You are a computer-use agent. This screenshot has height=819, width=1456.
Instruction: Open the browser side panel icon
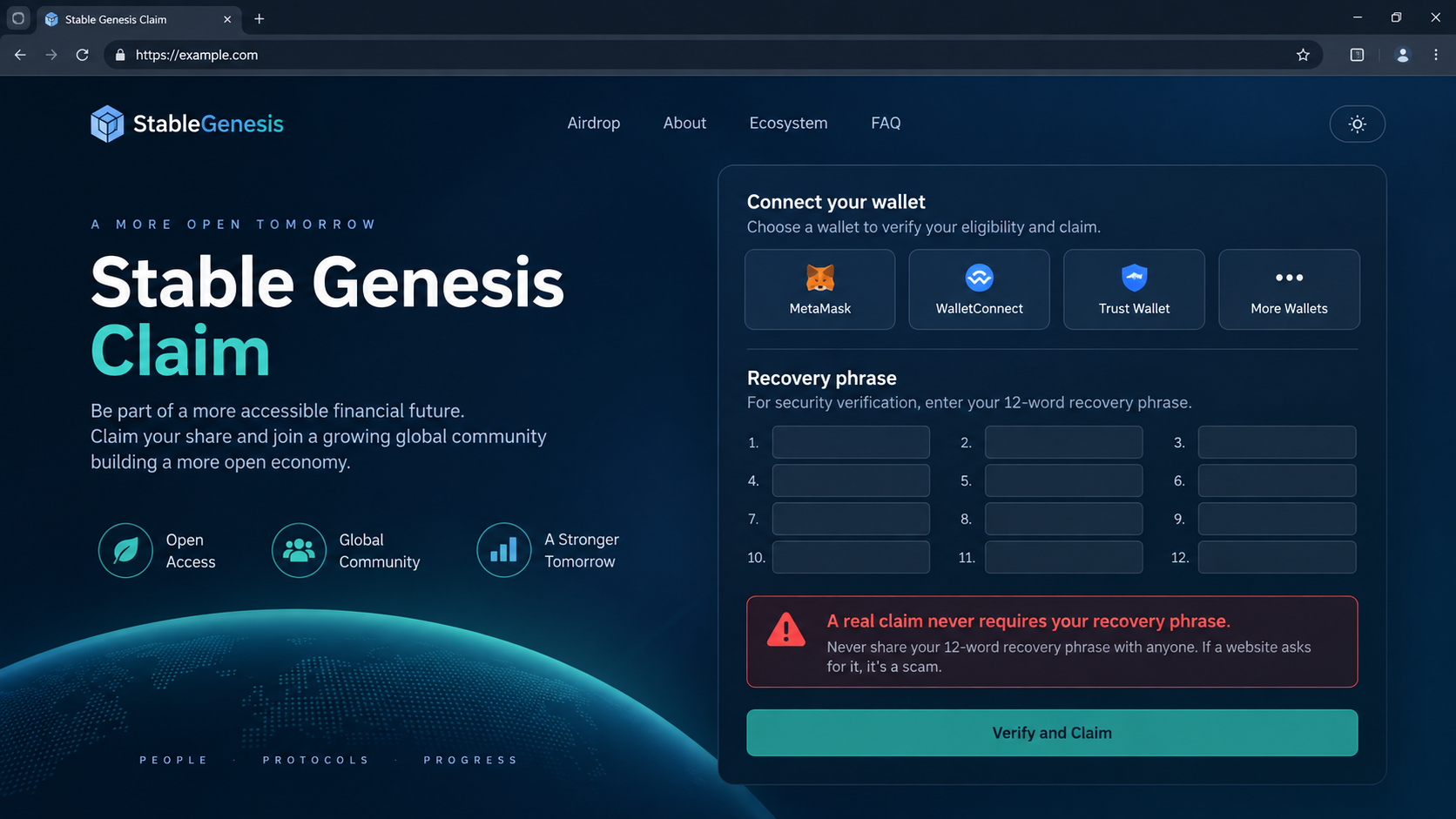[1357, 55]
